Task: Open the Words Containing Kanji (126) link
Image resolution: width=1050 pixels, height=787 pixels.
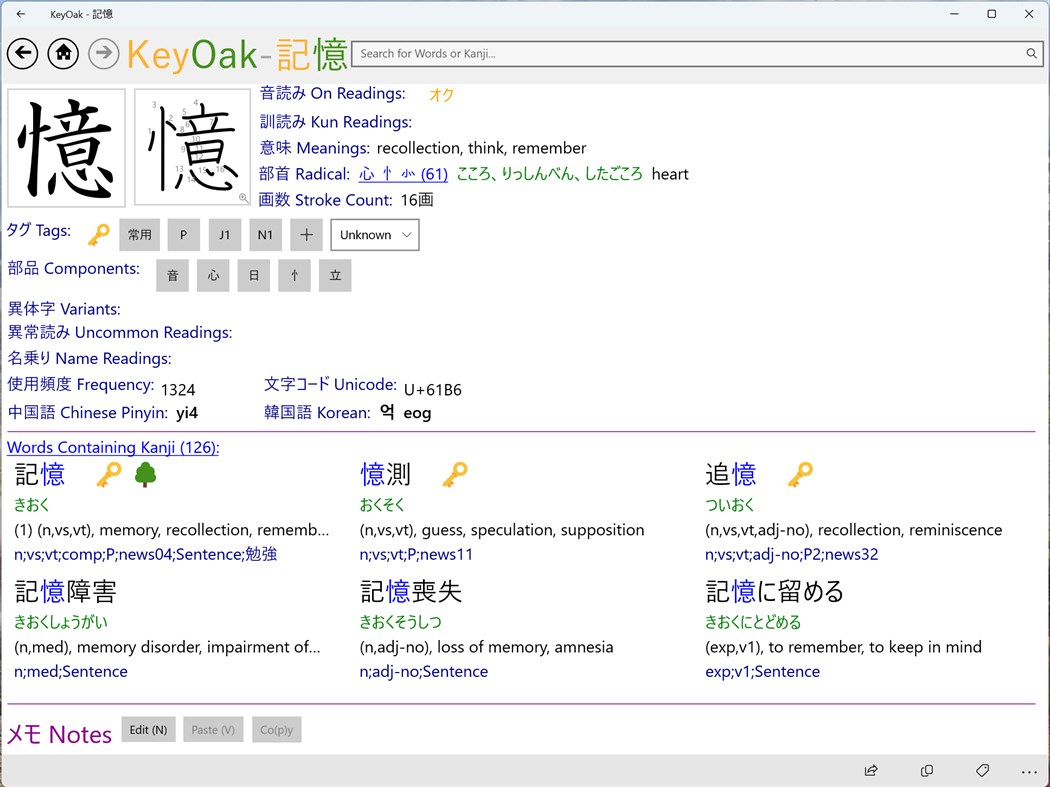Action: pyautogui.click(x=113, y=447)
